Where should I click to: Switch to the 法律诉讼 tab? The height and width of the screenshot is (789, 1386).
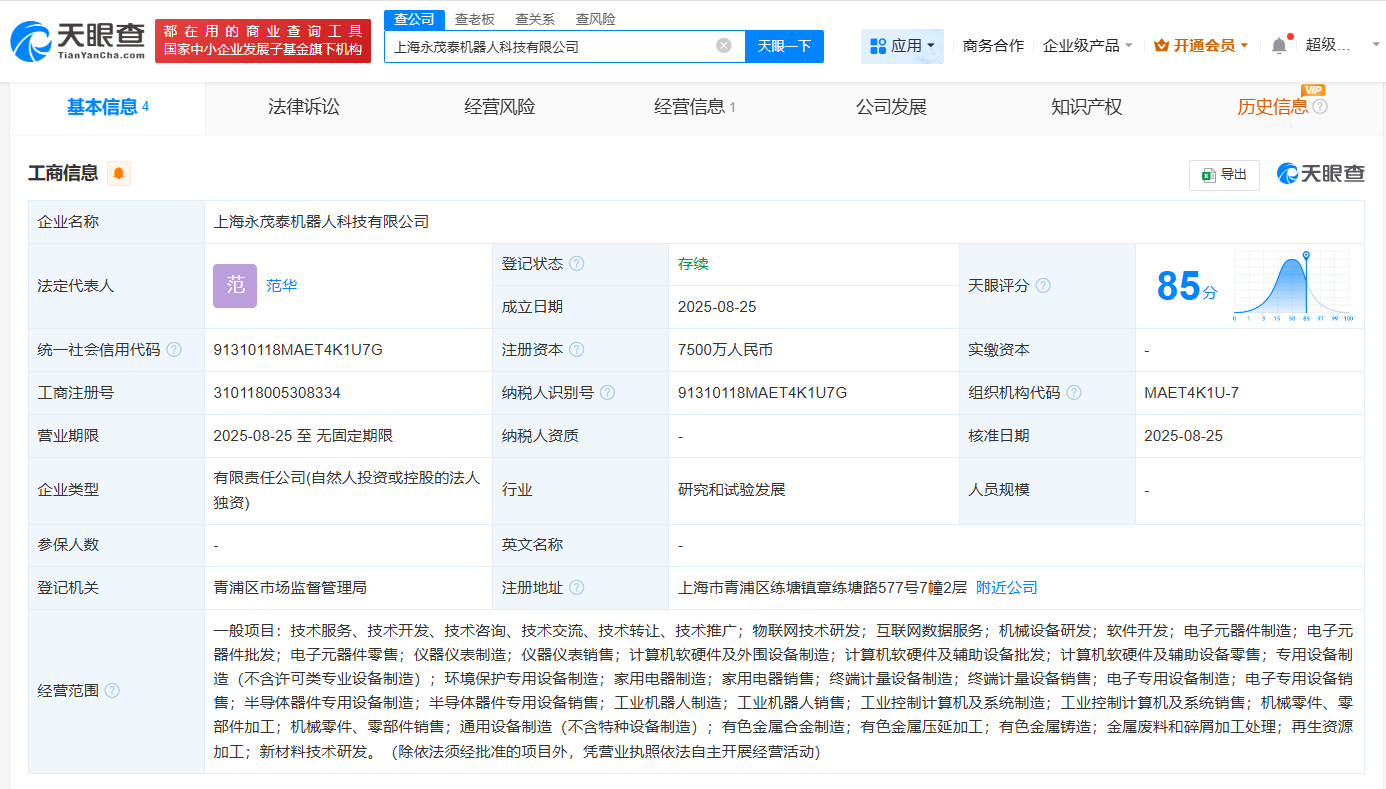pos(304,107)
